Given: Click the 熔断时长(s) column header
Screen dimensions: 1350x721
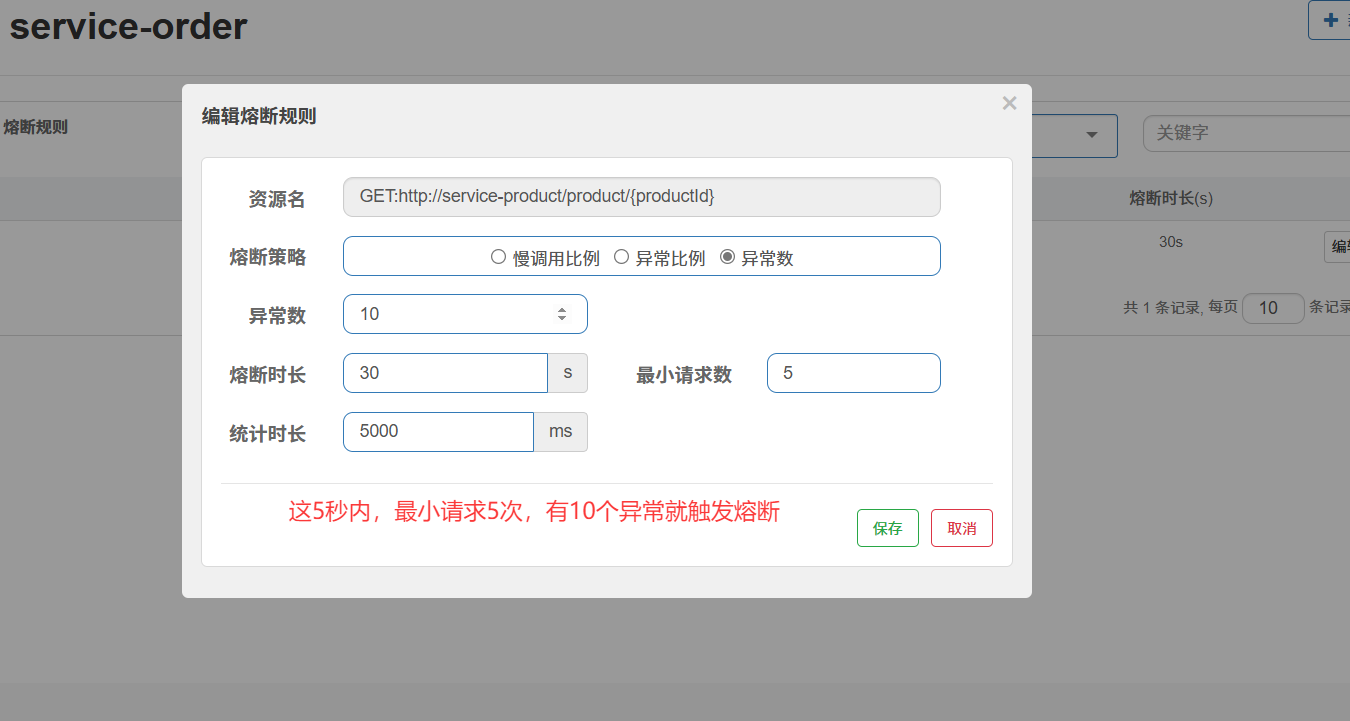Looking at the screenshot, I should [1170, 198].
